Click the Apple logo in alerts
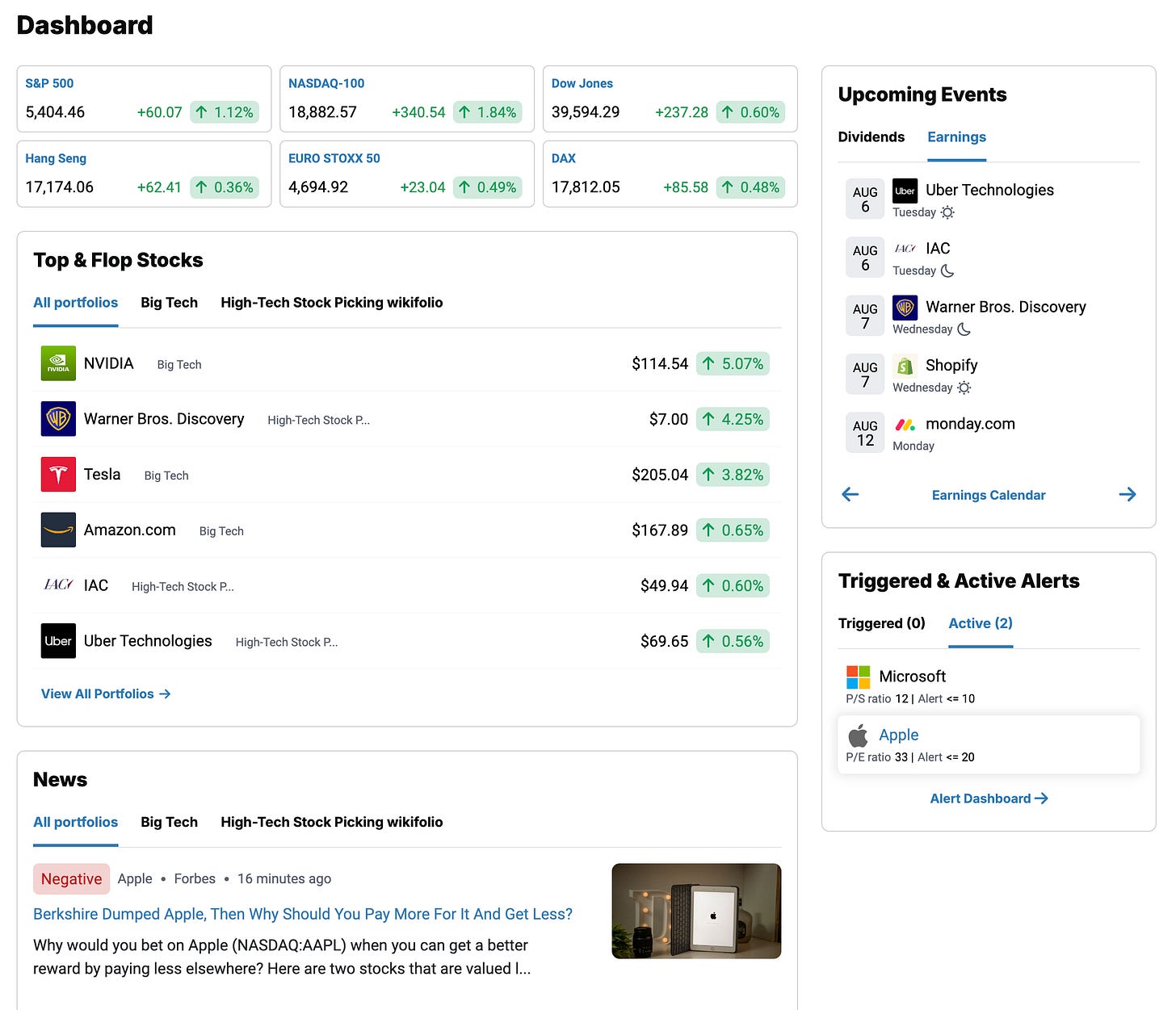This screenshot has height=1010, width=1176. pos(858,735)
